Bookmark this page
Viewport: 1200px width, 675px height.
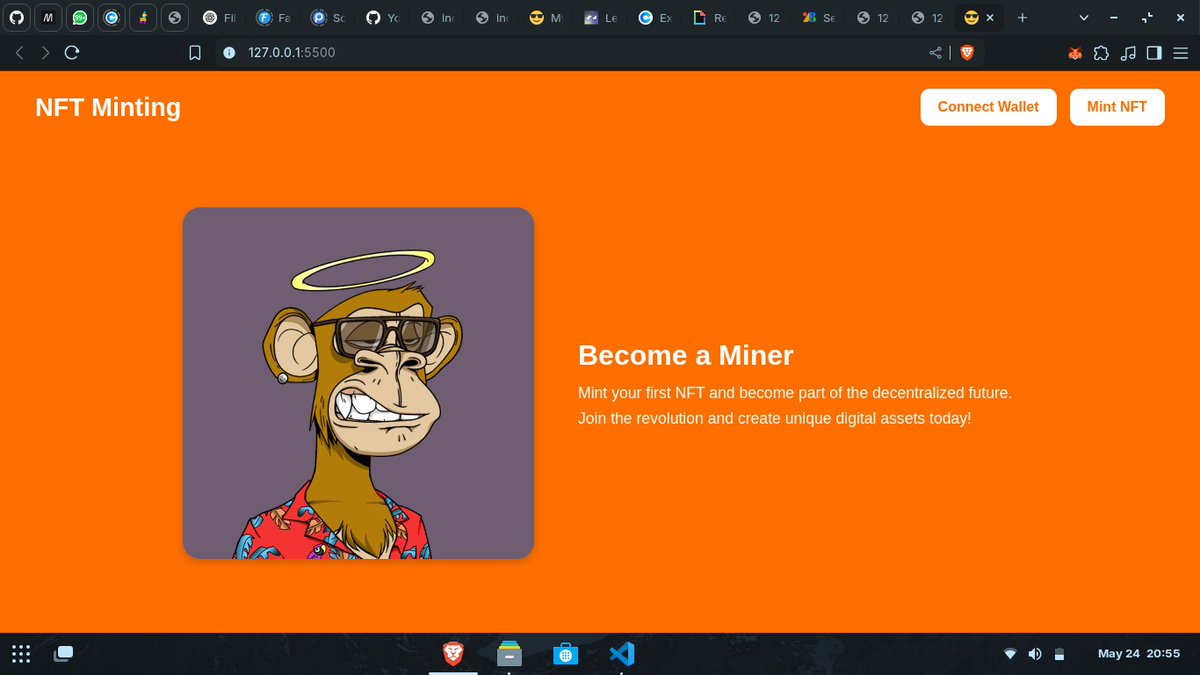pos(196,53)
